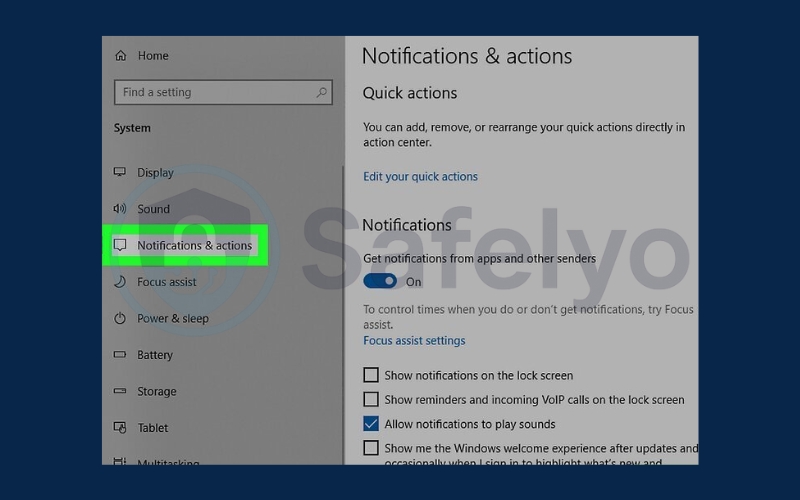Image resolution: width=800 pixels, height=500 pixels.
Task: Enable Show notifications on the lock screen
Action: (371, 375)
